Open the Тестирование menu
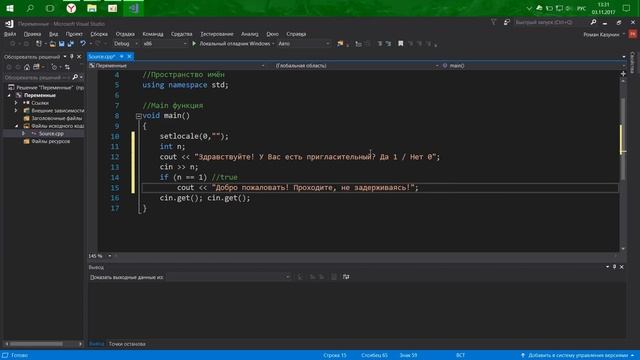The height and width of the screenshot is (360, 640). tap(217, 34)
